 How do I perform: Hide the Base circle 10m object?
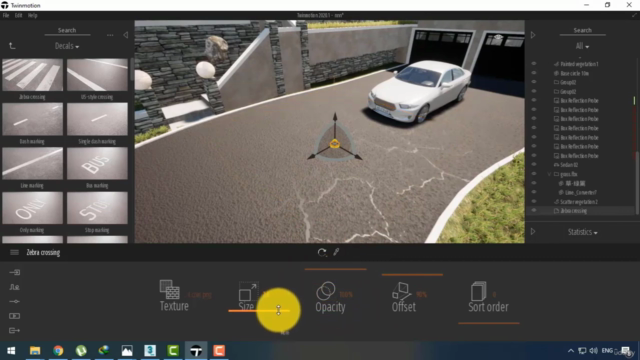coord(534,73)
